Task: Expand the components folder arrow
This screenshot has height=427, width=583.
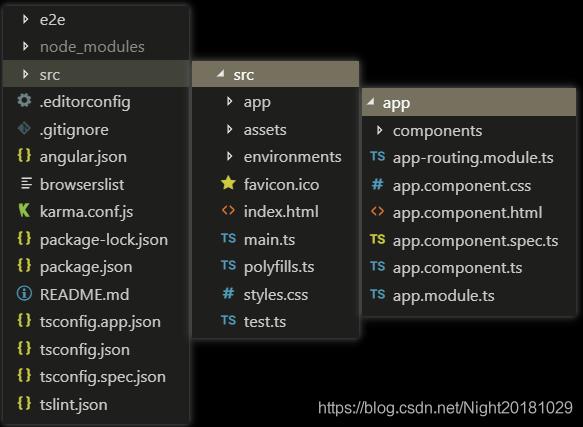Action: pos(379,130)
